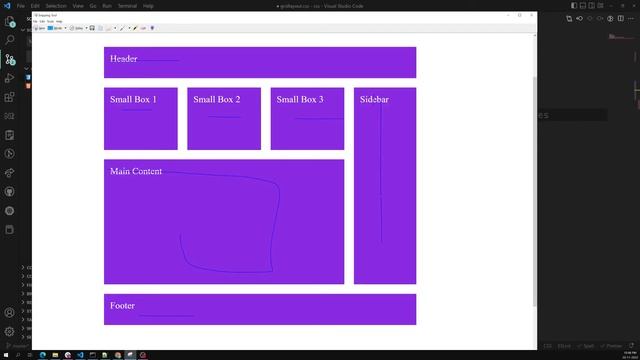Image resolution: width=640 pixels, height=360 pixels.
Task: Open Snipping Tool Tools menu
Action: (50, 21)
